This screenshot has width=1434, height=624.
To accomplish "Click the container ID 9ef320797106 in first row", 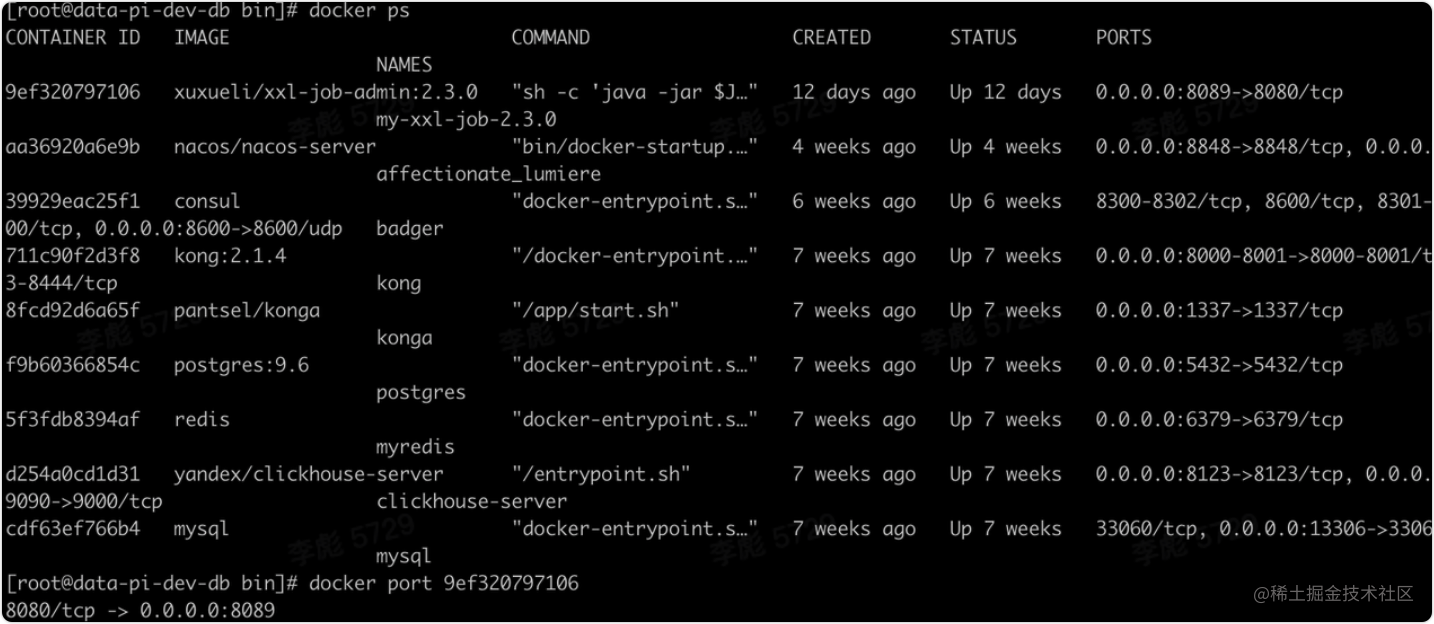I will pyautogui.click(x=73, y=92).
